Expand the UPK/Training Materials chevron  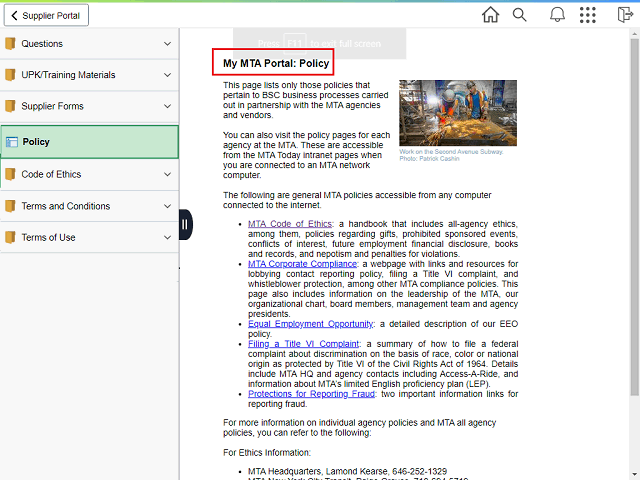click(167, 75)
